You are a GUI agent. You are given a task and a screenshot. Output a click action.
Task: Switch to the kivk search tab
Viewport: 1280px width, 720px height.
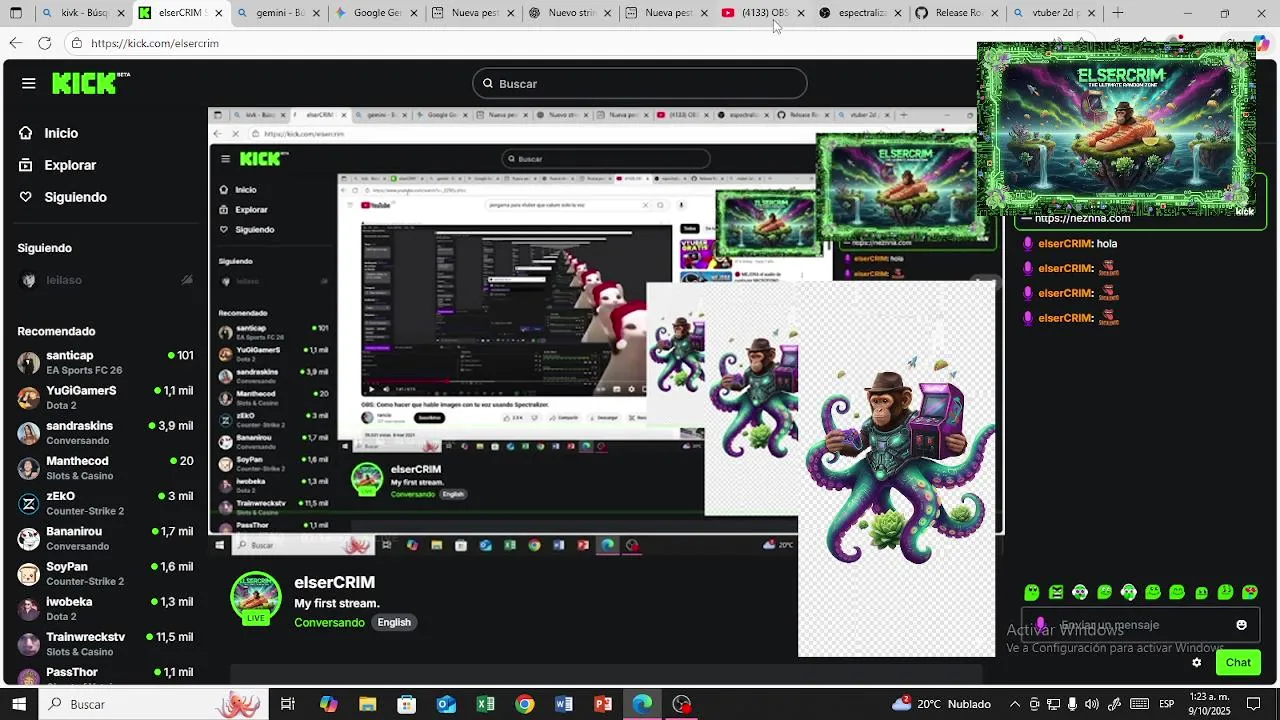pyautogui.click(x=85, y=13)
